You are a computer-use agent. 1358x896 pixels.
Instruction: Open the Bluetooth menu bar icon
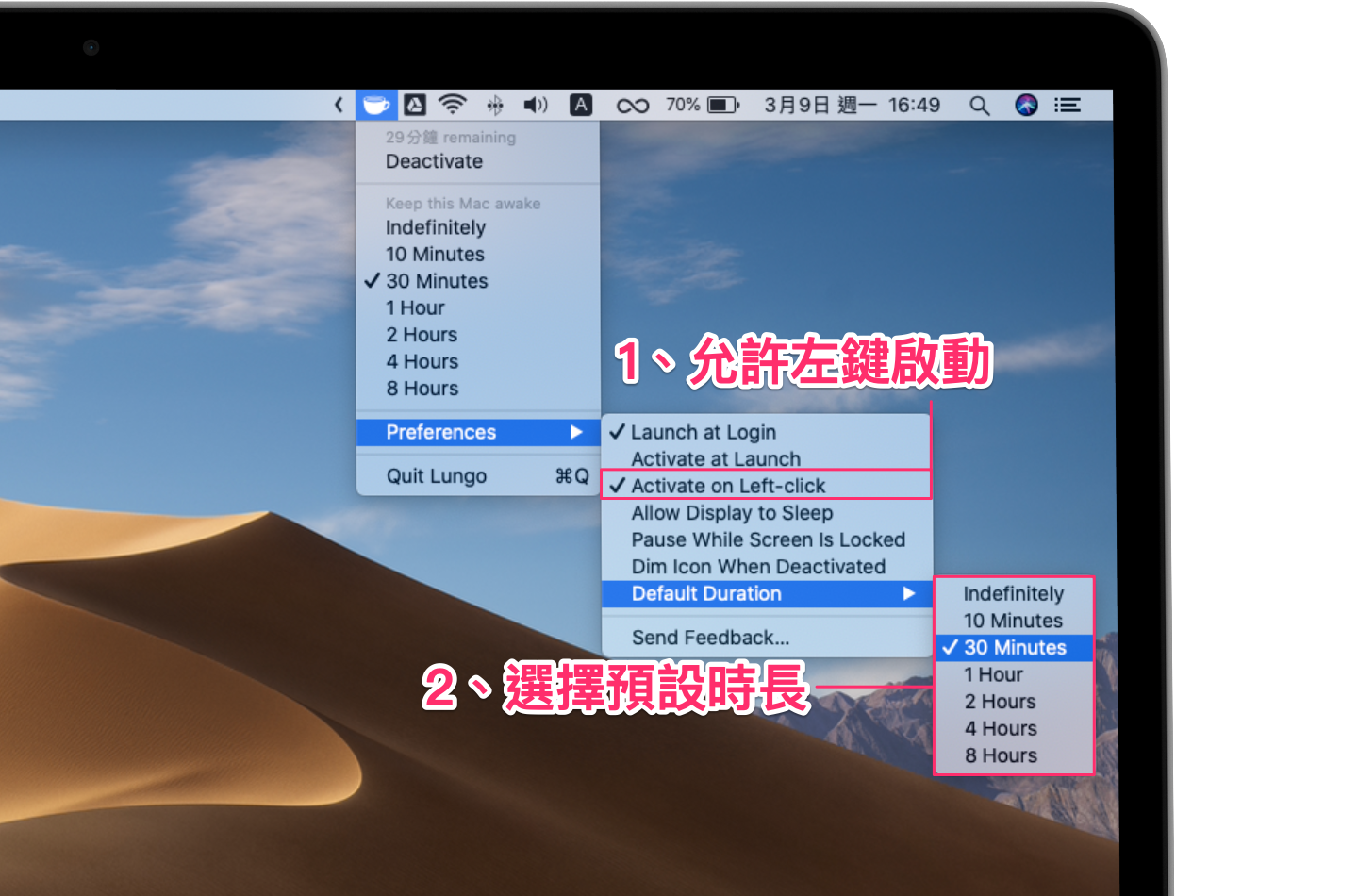[x=495, y=105]
